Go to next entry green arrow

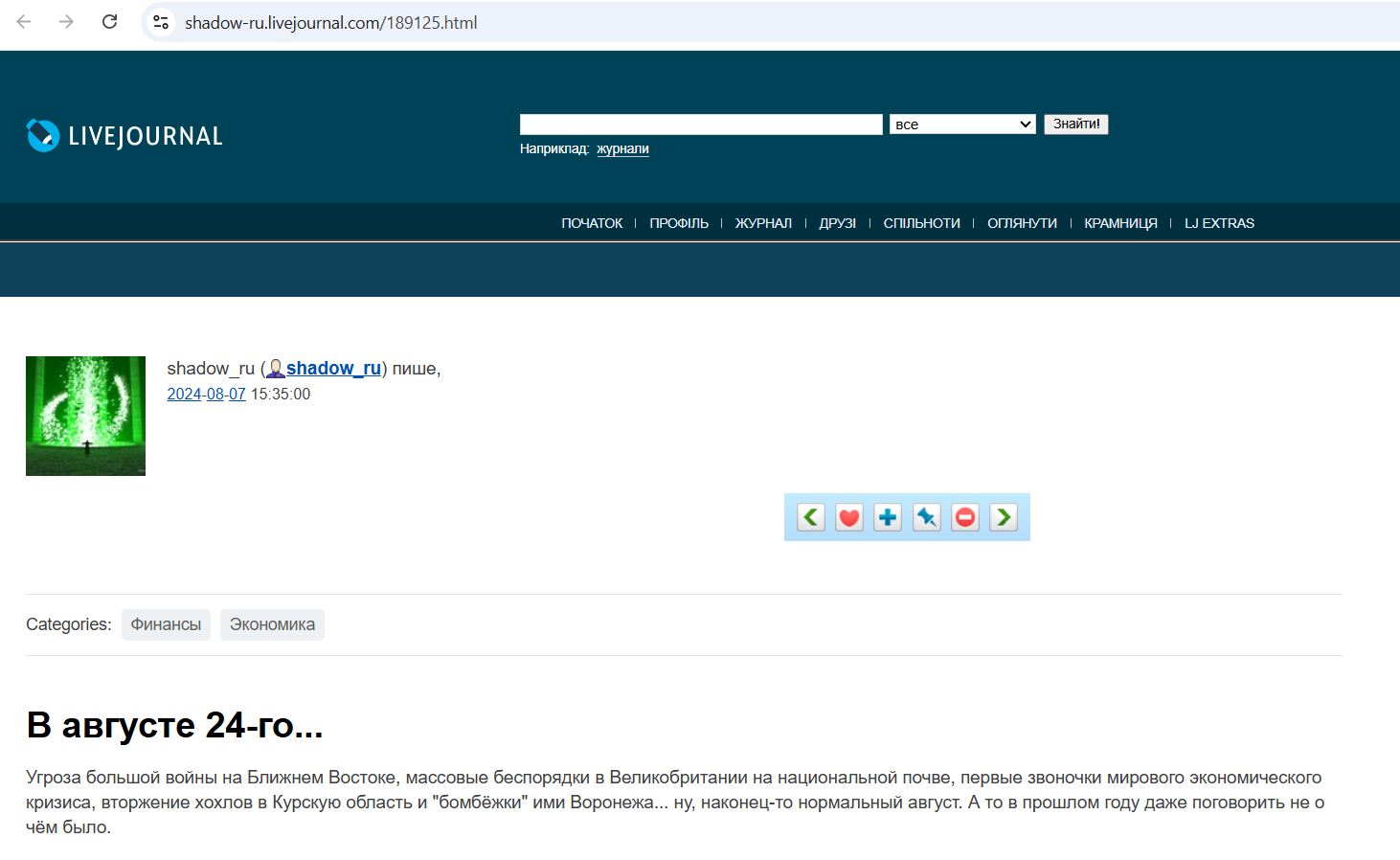pos(1004,517)
